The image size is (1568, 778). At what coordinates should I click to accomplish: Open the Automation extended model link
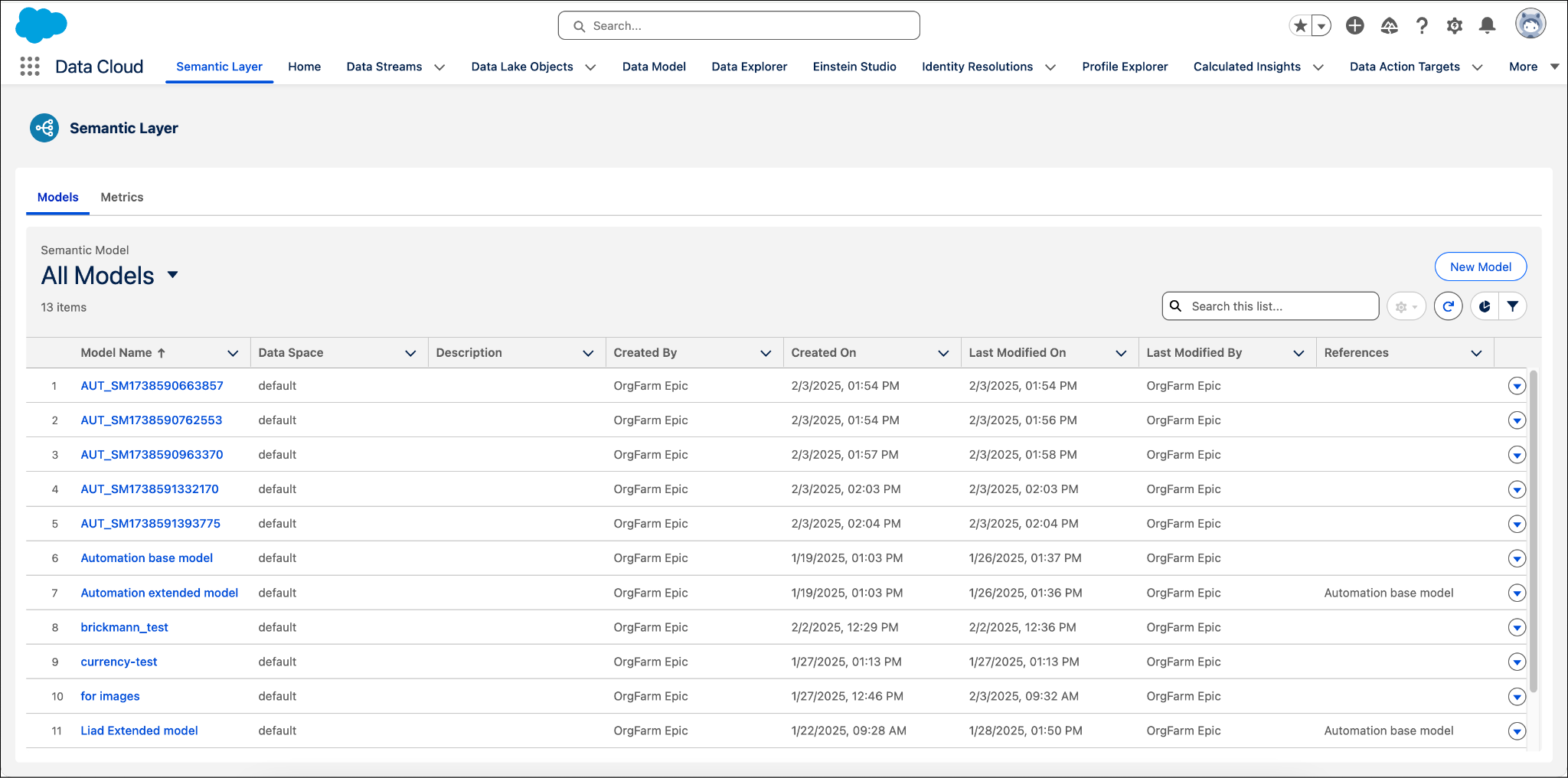[159, 593]
